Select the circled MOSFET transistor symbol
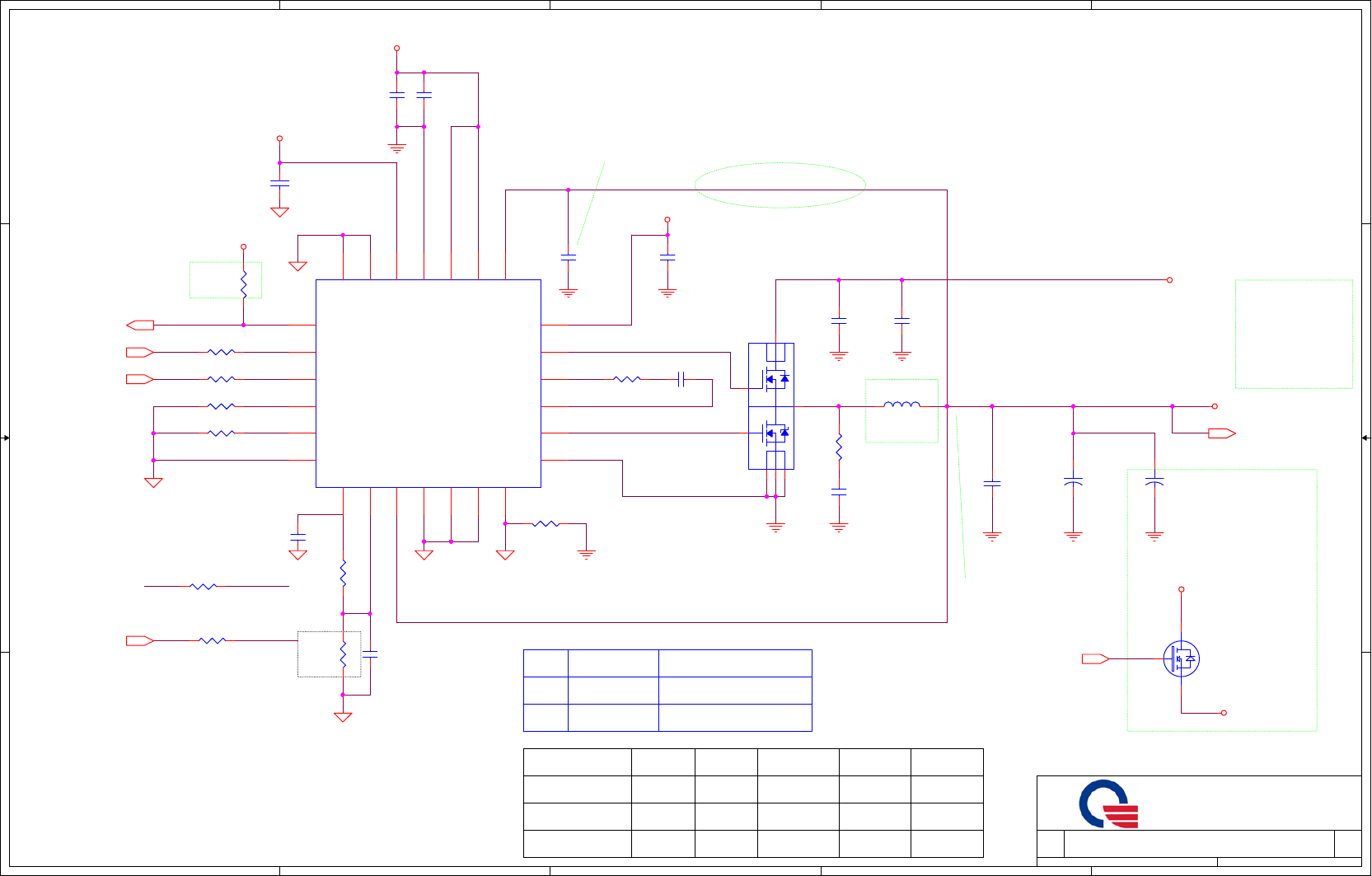Screen dimensions: 1372x876 [x=1181, y=659]
